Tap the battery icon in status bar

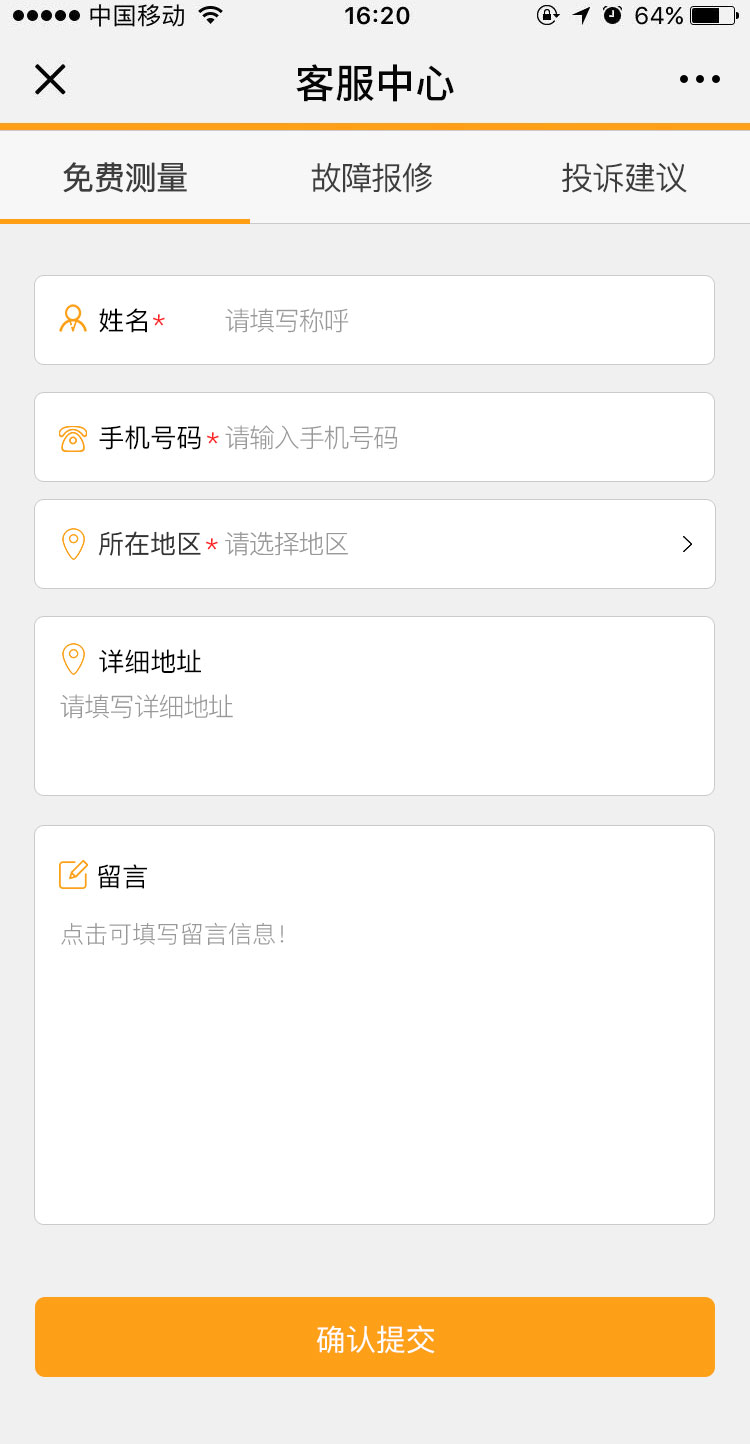(712, 15)
